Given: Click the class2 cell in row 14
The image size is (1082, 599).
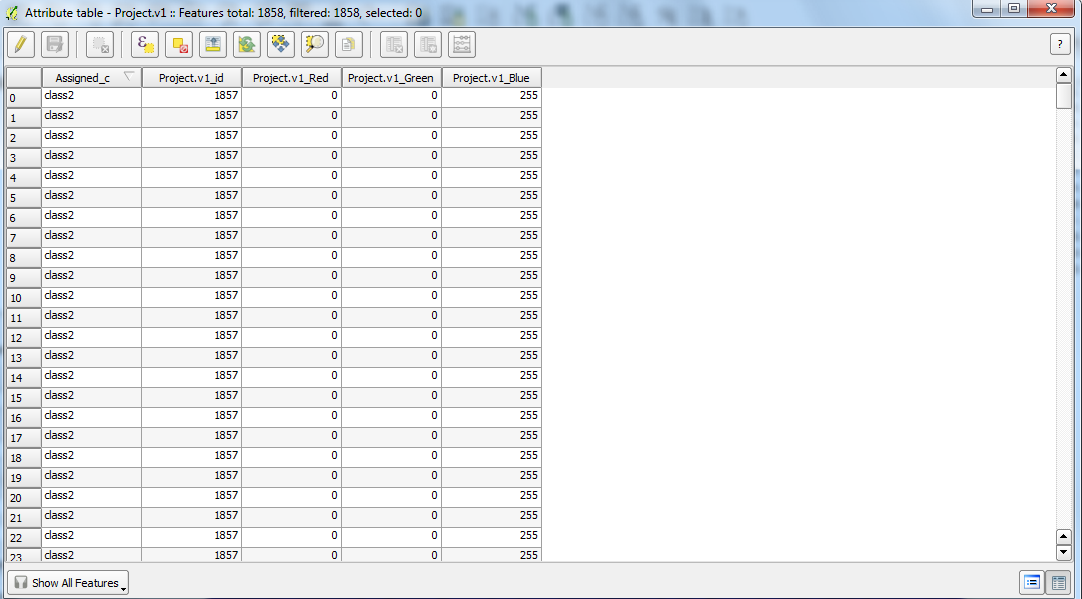Looking at the screenshot, I should tap(92, 378).
